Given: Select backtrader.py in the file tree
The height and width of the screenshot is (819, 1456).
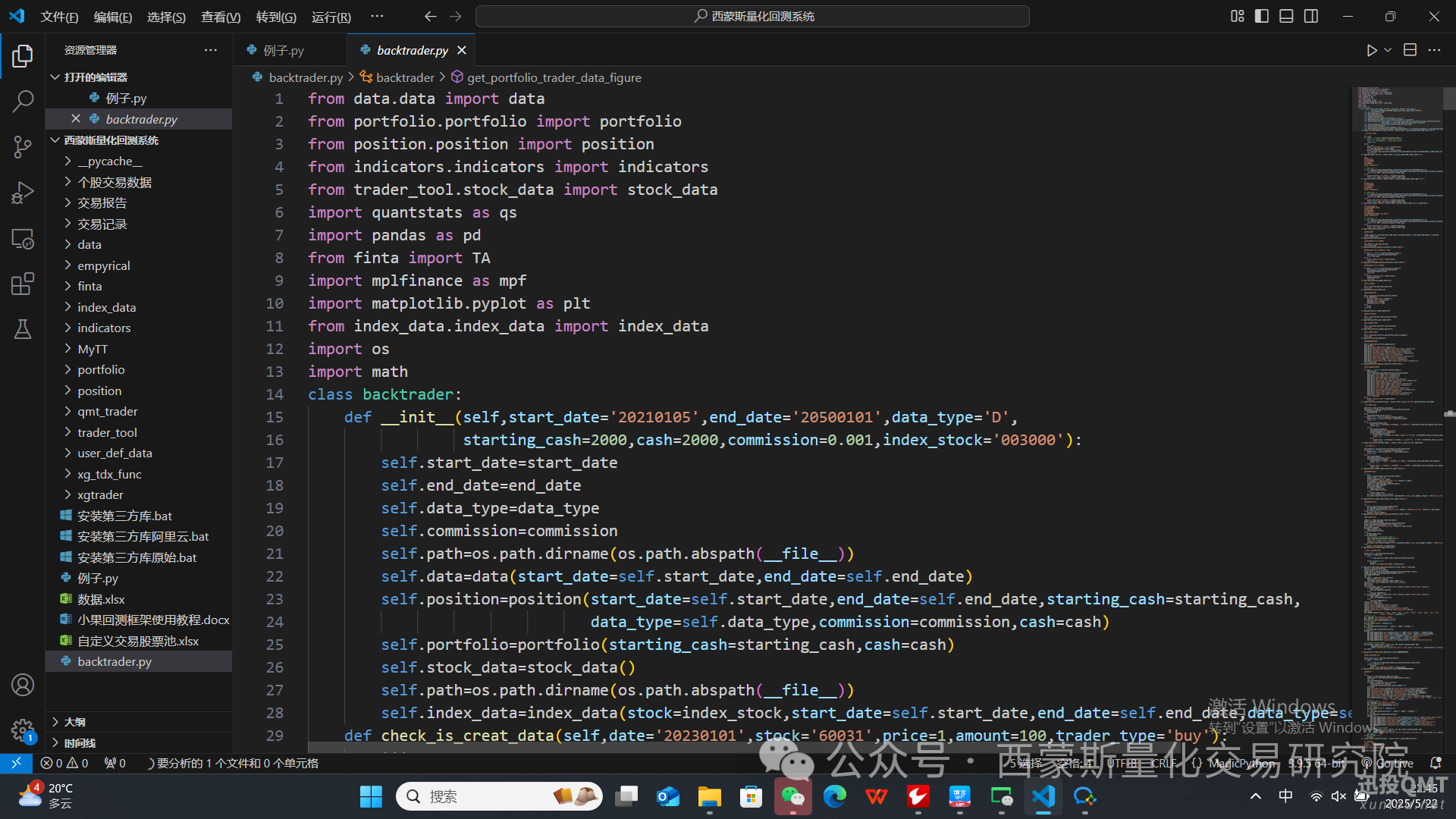Looking at the screenshot, I should click(x=139, y=661).
